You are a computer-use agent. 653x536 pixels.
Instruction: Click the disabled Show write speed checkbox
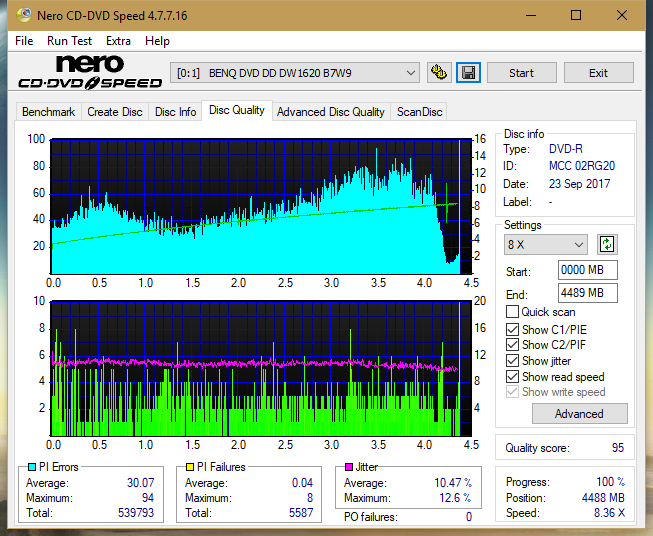point(512,392)
